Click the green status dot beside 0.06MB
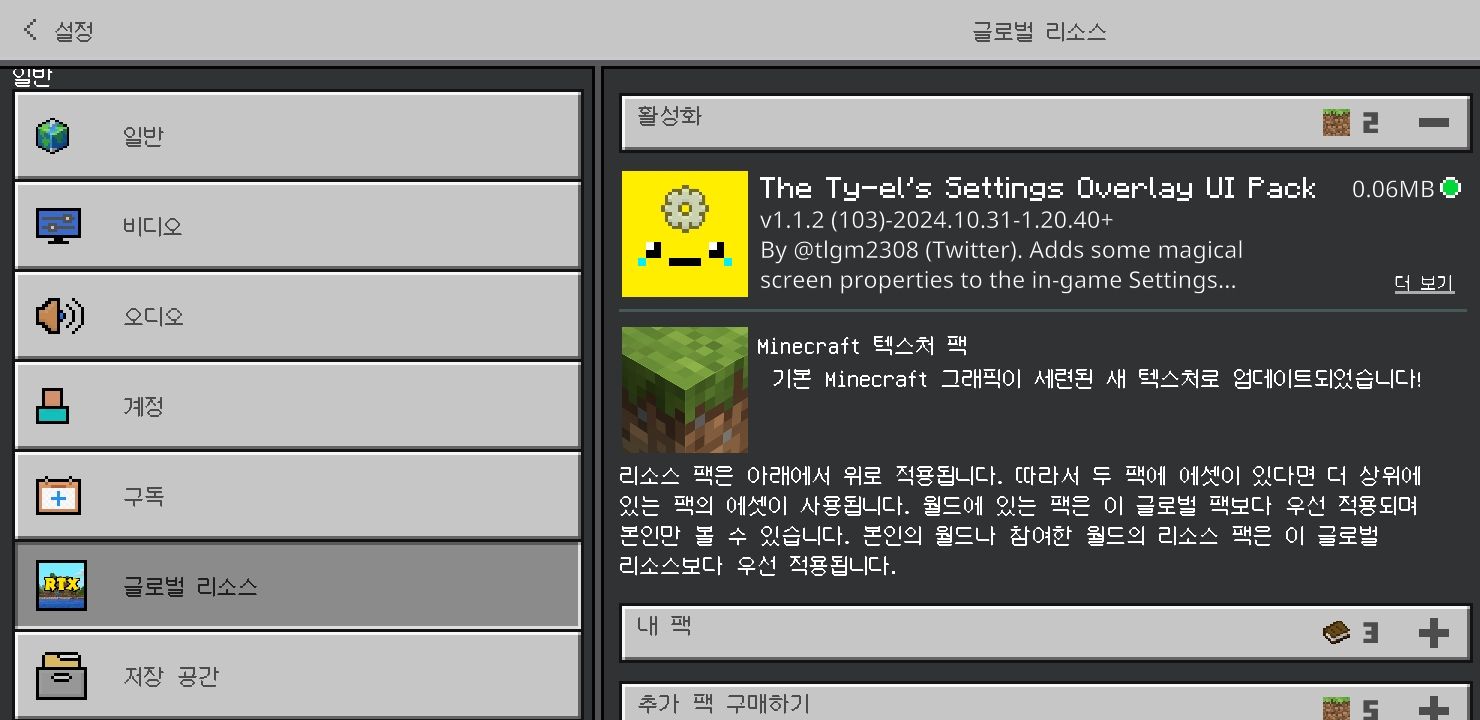Screen dimensions: 1480x720 [x=1450, y=187]
